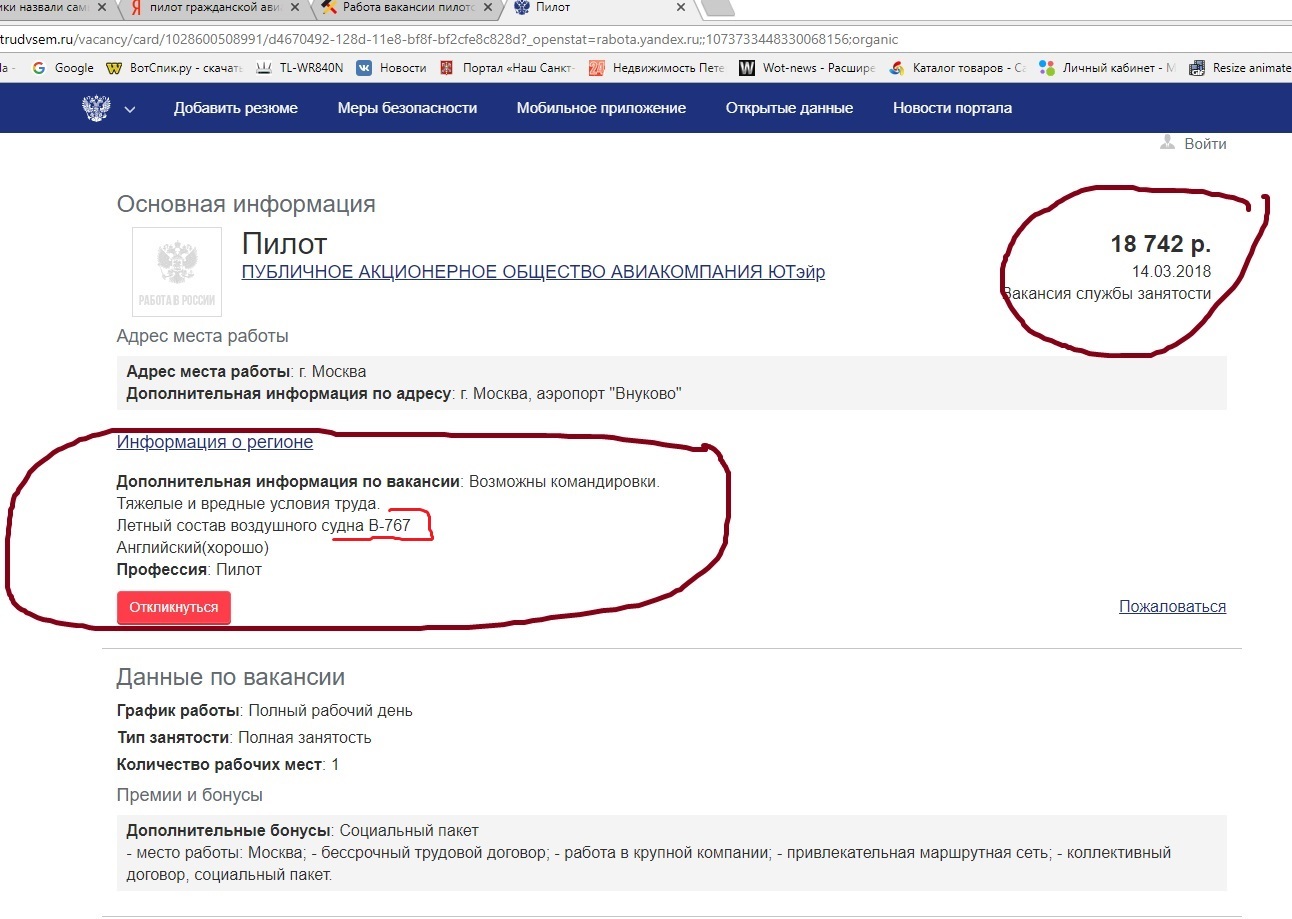Click the 'Войти' login link
This screenshot has width=1292, height=919.
[1205, 144]
